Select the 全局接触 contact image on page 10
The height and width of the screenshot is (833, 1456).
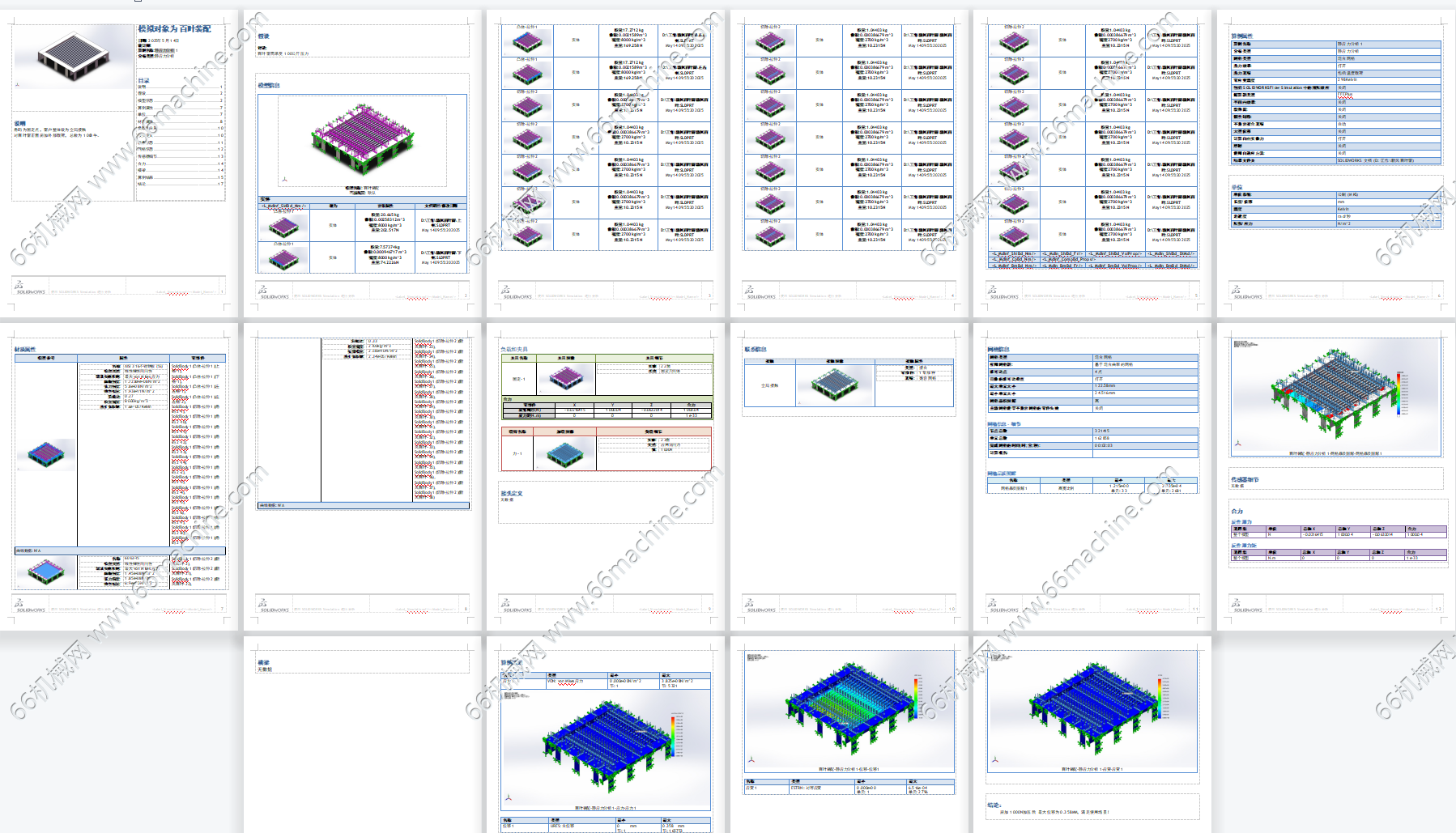tap(834, 385)
